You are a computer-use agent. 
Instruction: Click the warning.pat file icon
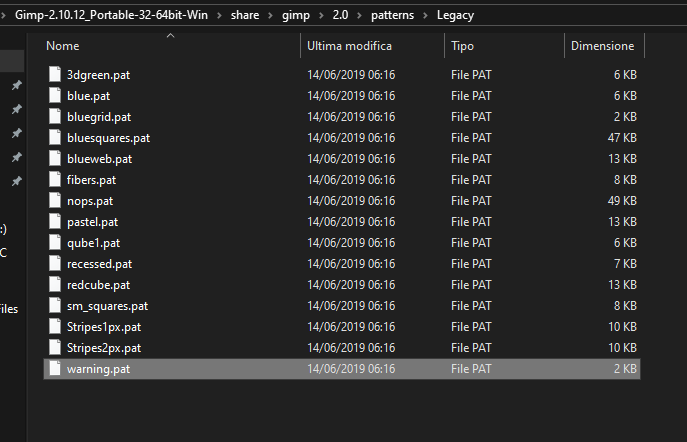click(x=55, y=368)
